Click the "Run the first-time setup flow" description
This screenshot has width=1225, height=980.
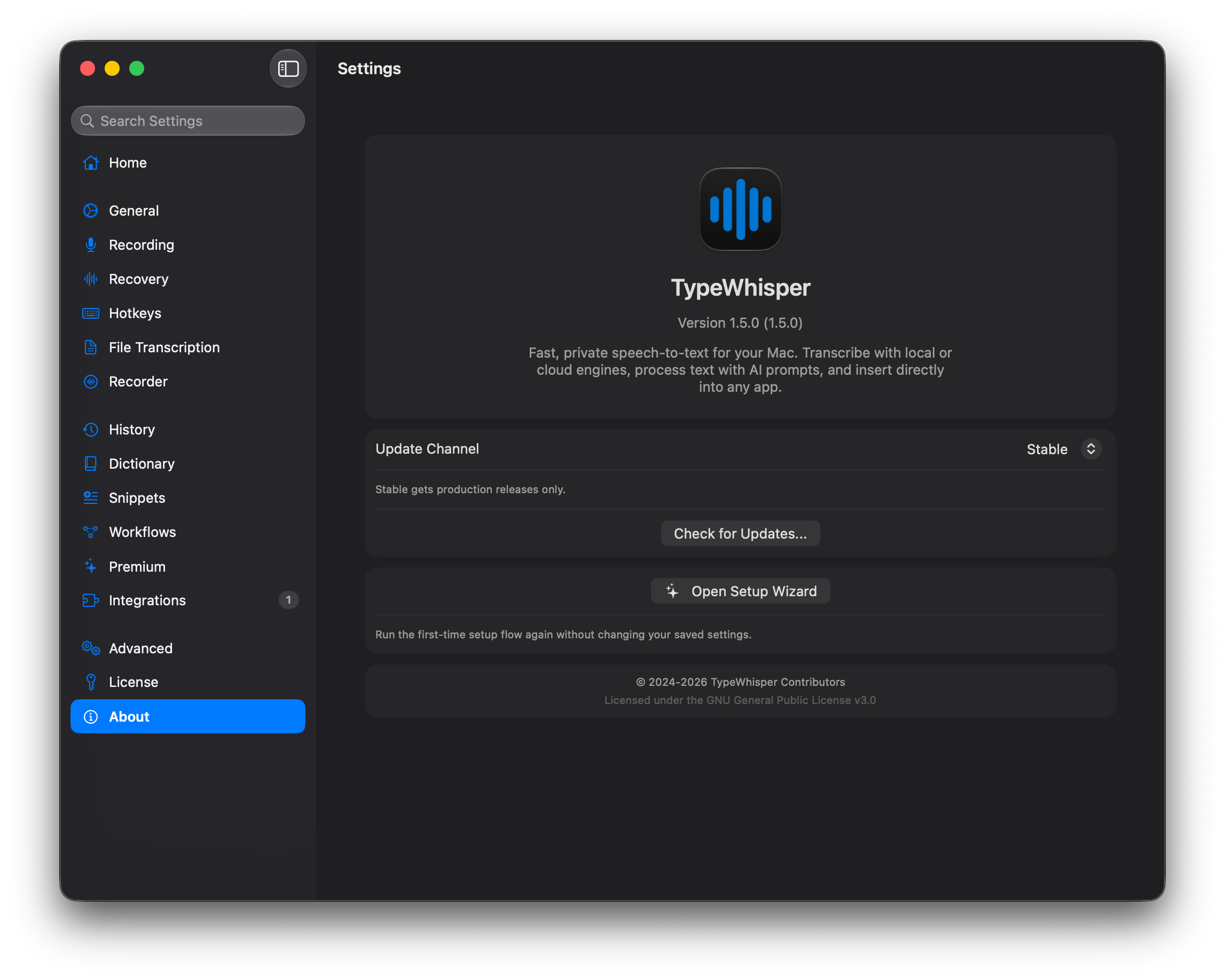pos(563,635)
